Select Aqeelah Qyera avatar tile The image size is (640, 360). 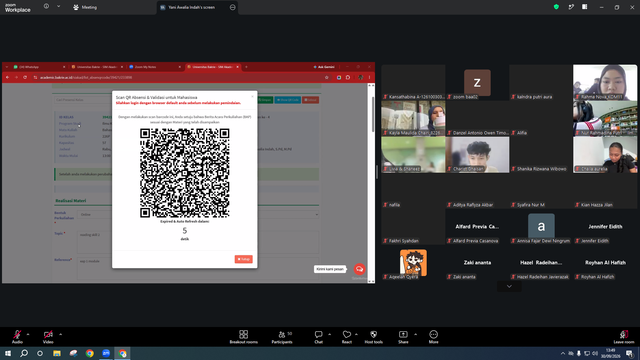point(413,262)
